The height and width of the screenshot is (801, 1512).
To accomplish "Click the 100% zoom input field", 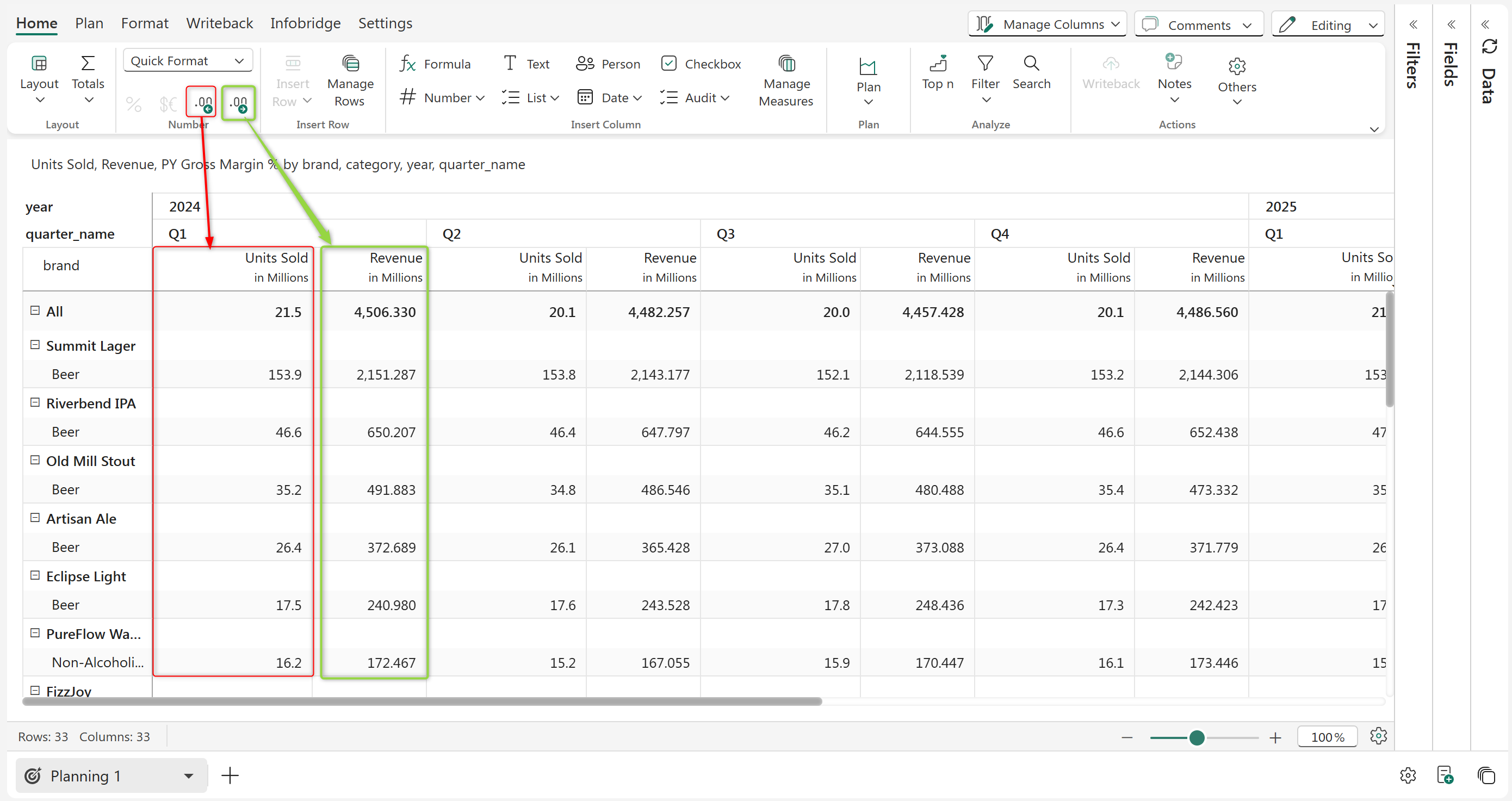I will click(1327, 737).
